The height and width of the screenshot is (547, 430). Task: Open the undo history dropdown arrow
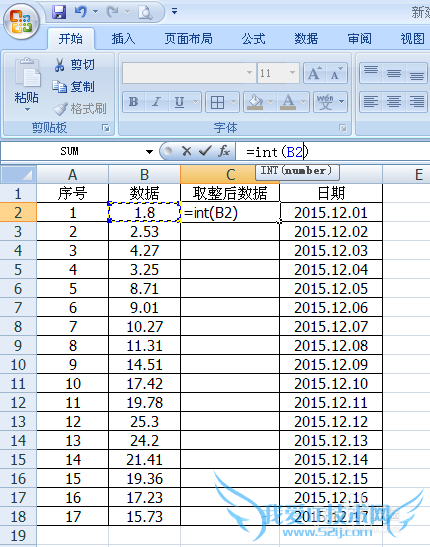coord(95,12)
